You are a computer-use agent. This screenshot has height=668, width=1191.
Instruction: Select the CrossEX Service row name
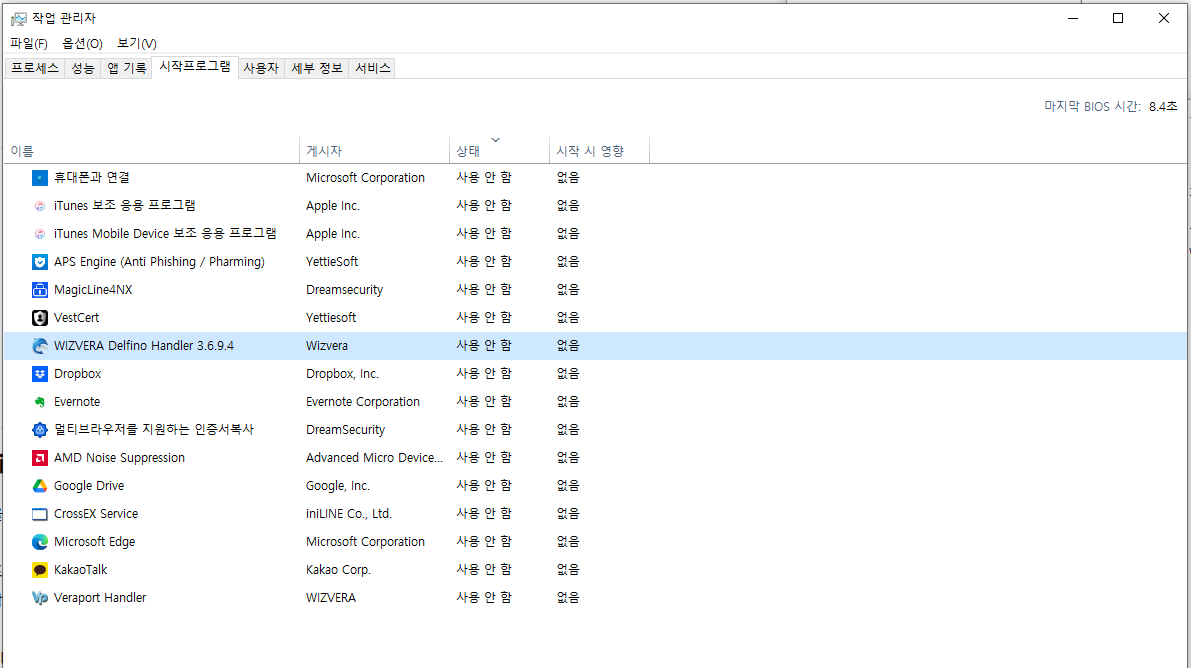(x=96, y=514)
